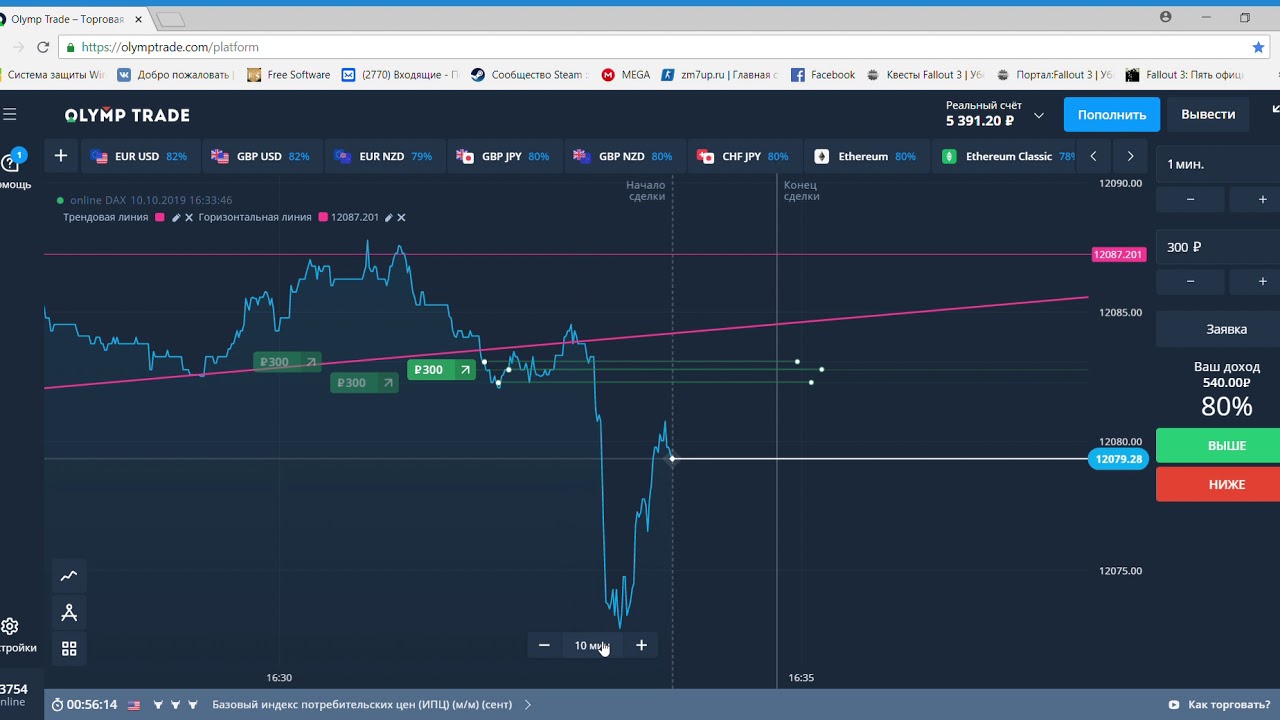Switch to the EUR NZD asset tab
1280x720 pixels.
click(x=383, y=156)
